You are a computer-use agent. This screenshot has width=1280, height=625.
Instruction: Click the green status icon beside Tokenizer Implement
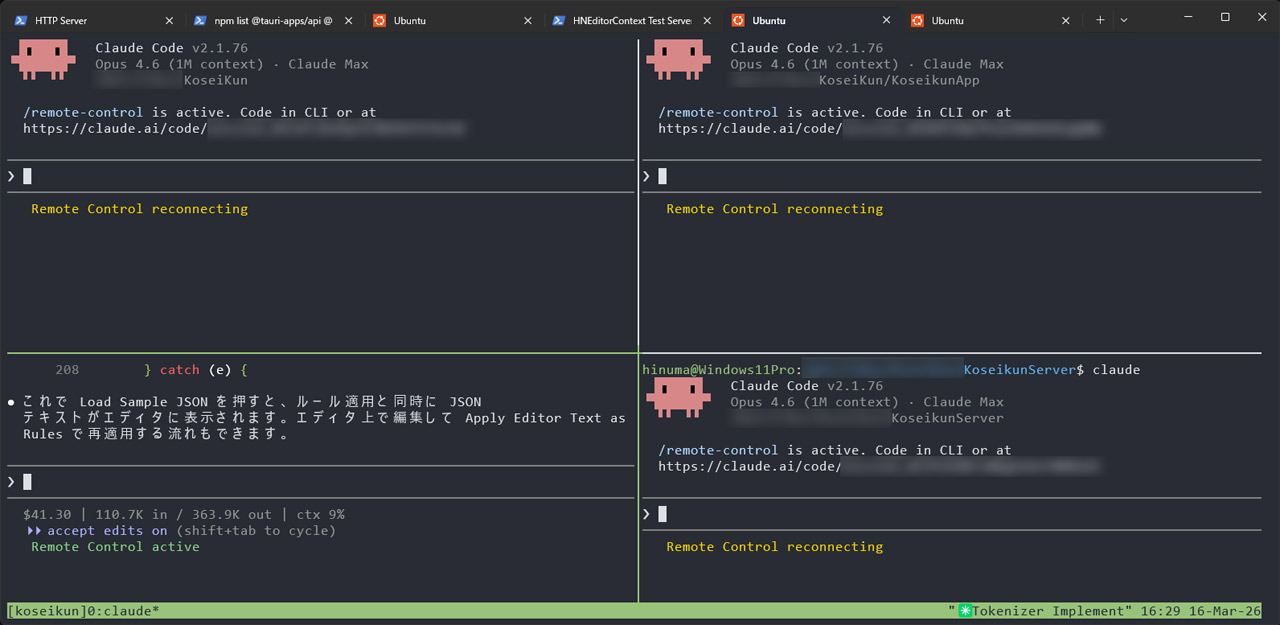[x=963, y=610]
